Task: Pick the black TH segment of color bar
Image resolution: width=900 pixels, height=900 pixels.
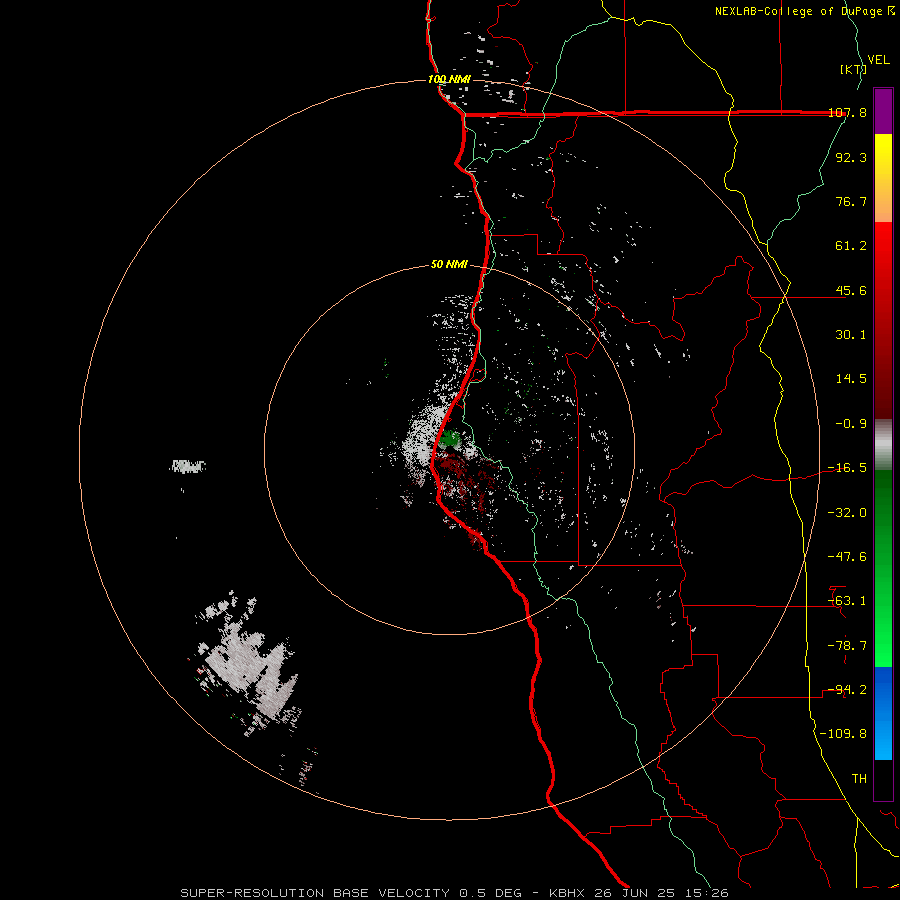Action: 883,779
